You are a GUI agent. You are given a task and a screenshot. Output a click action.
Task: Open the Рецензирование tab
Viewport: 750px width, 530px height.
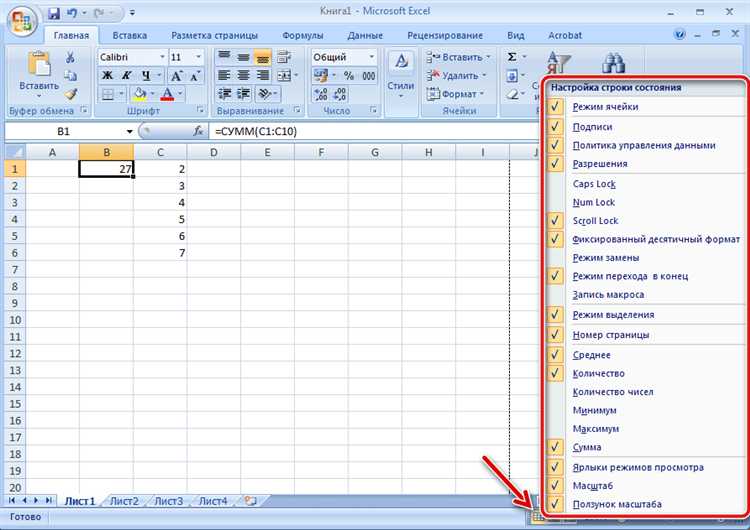pyautogui.click(x=445, y=35)
